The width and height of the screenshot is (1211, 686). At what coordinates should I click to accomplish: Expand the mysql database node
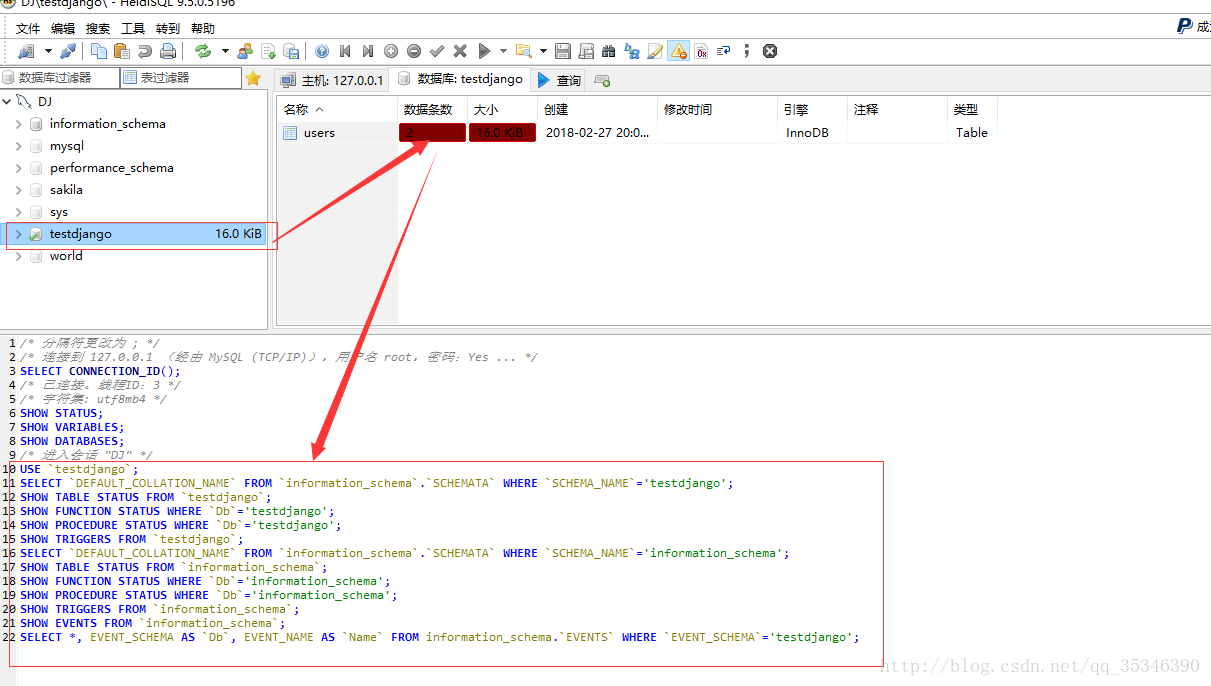pyautogui.click(x=18, y=146)
